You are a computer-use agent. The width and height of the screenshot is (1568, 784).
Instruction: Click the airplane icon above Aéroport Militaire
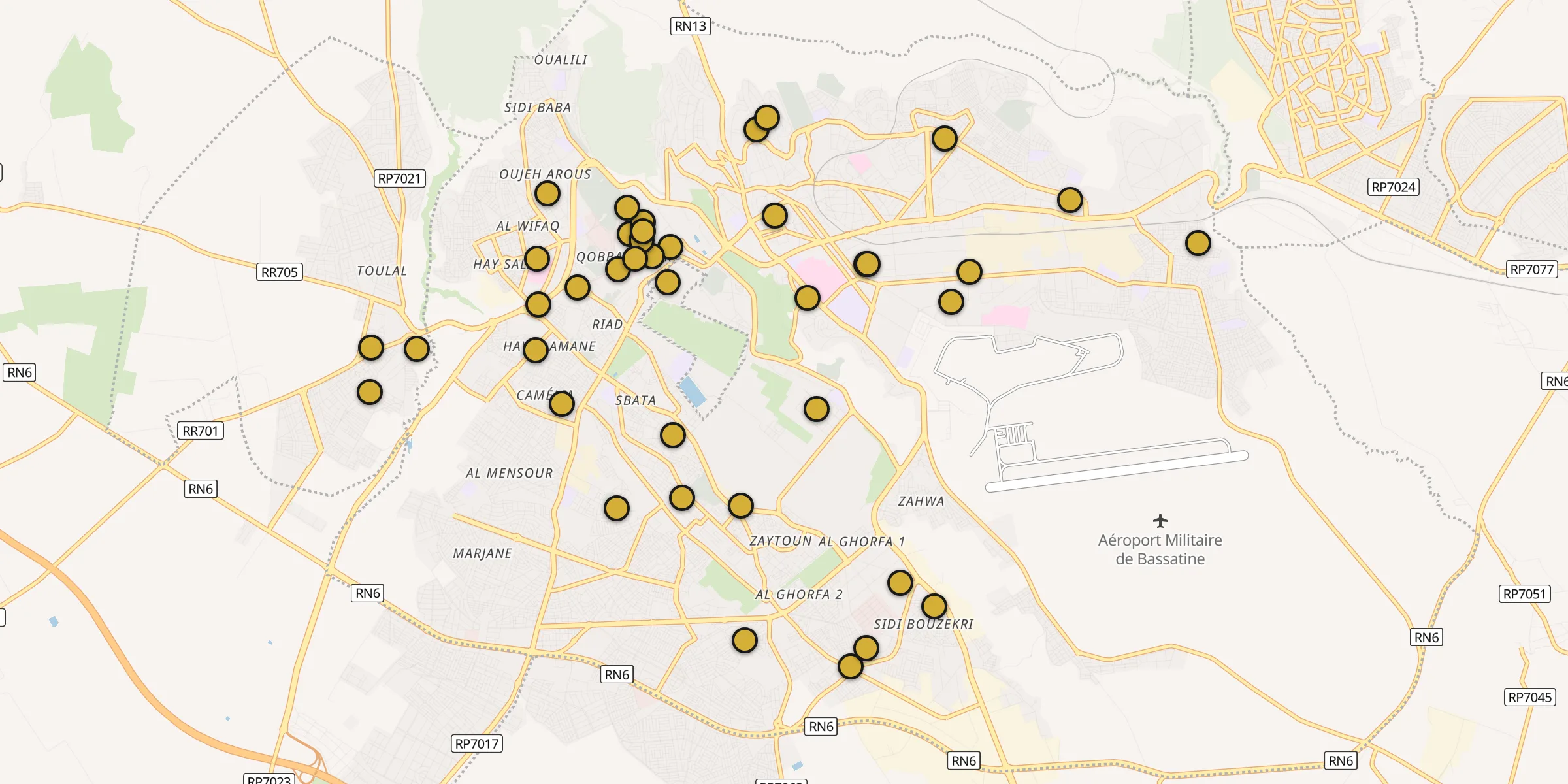click(x=1160, y=521)
